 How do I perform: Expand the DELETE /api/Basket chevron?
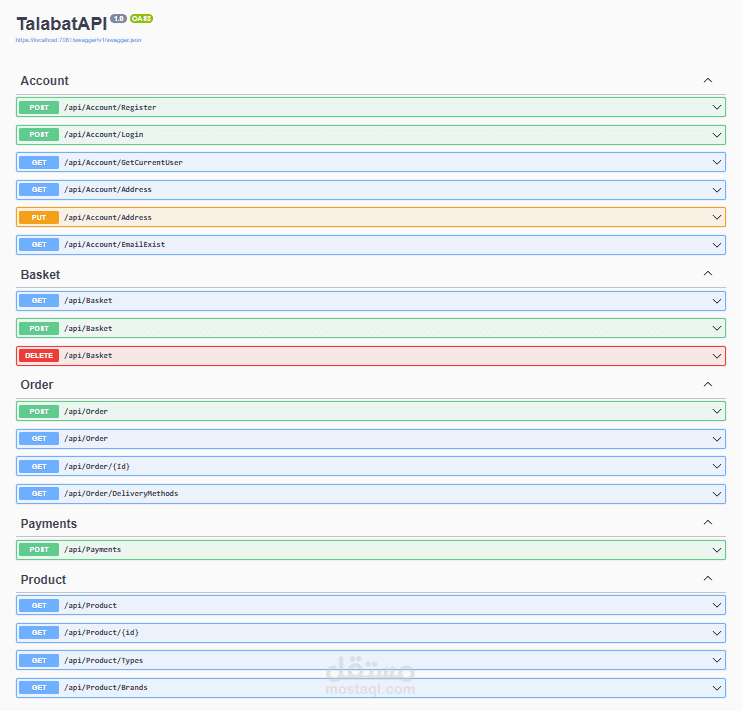pyautogui.click(x=717, y=356)
